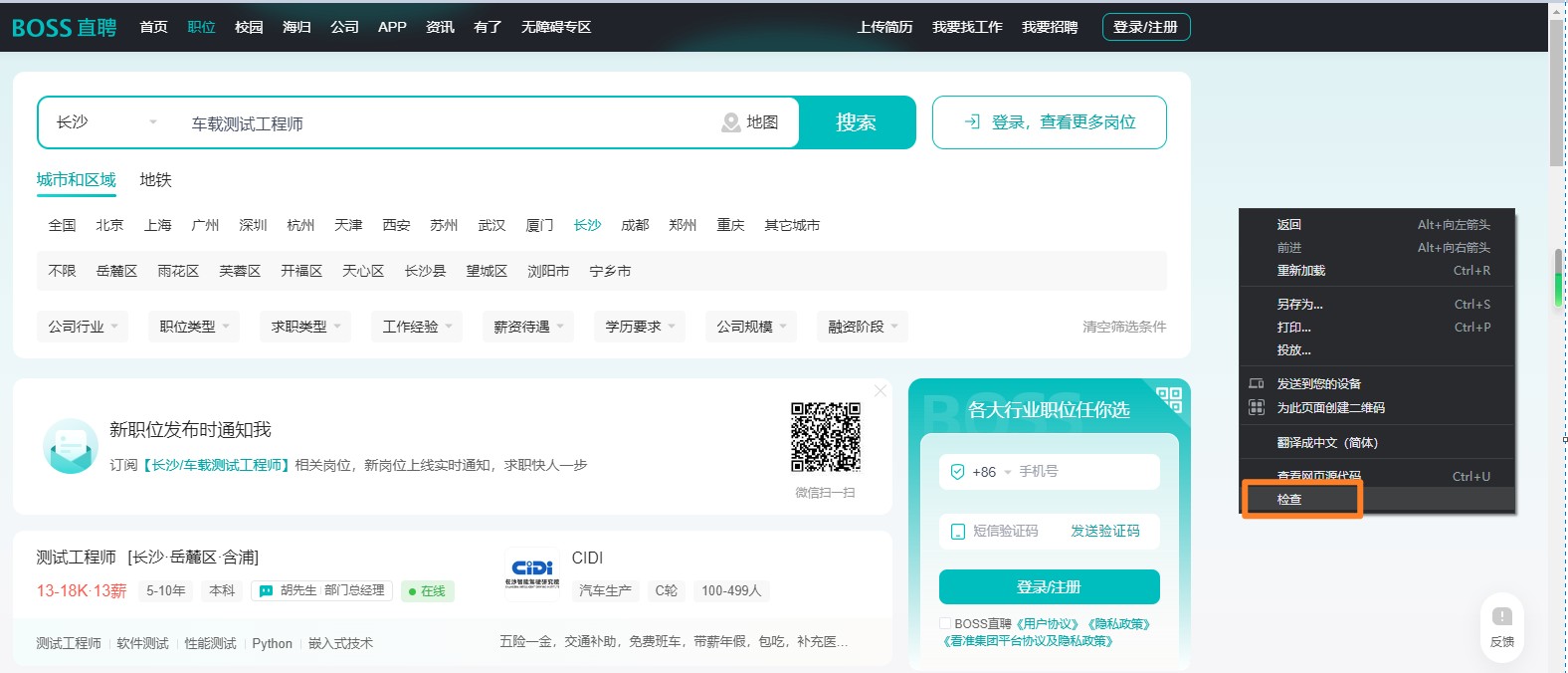
Task: Expand the 公司规模 filter
Action: (x=751, y=327)
